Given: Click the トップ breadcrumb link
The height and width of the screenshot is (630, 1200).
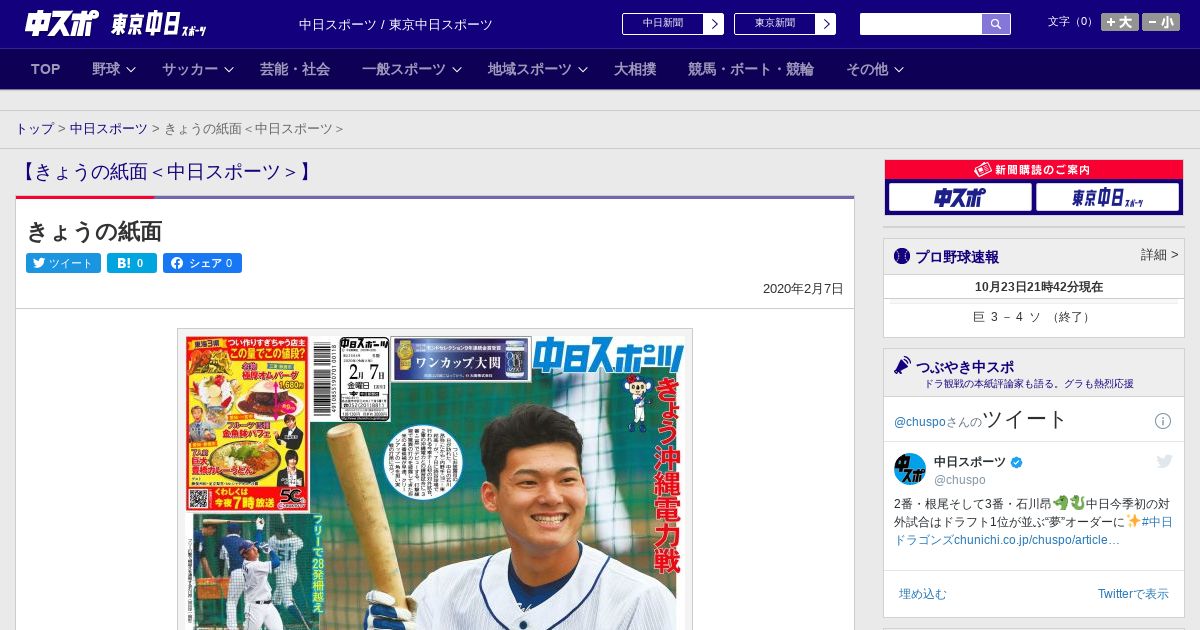Looking at the screenshot, I should click(35, 129).
